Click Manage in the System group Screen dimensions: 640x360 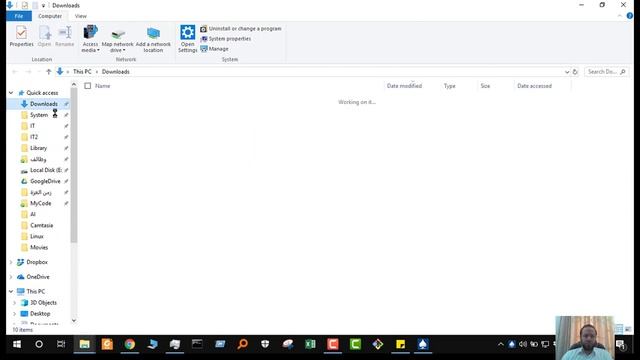point(215,49)
